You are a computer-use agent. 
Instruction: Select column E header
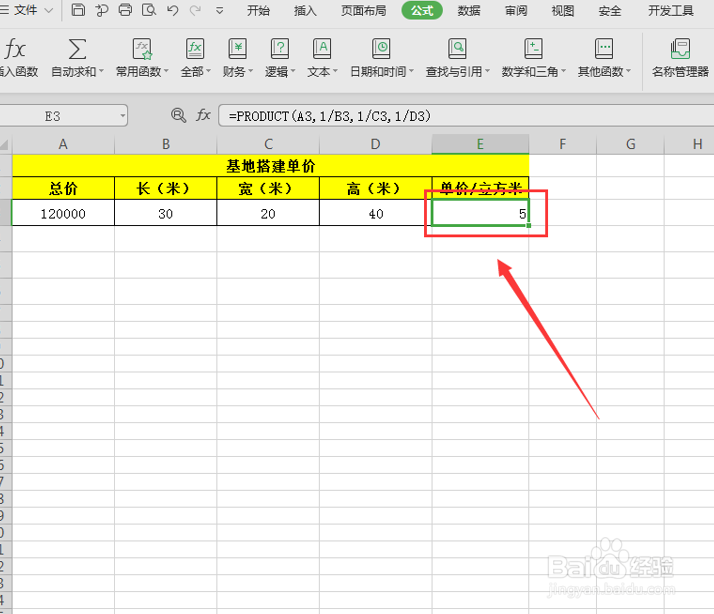point(480,144)
